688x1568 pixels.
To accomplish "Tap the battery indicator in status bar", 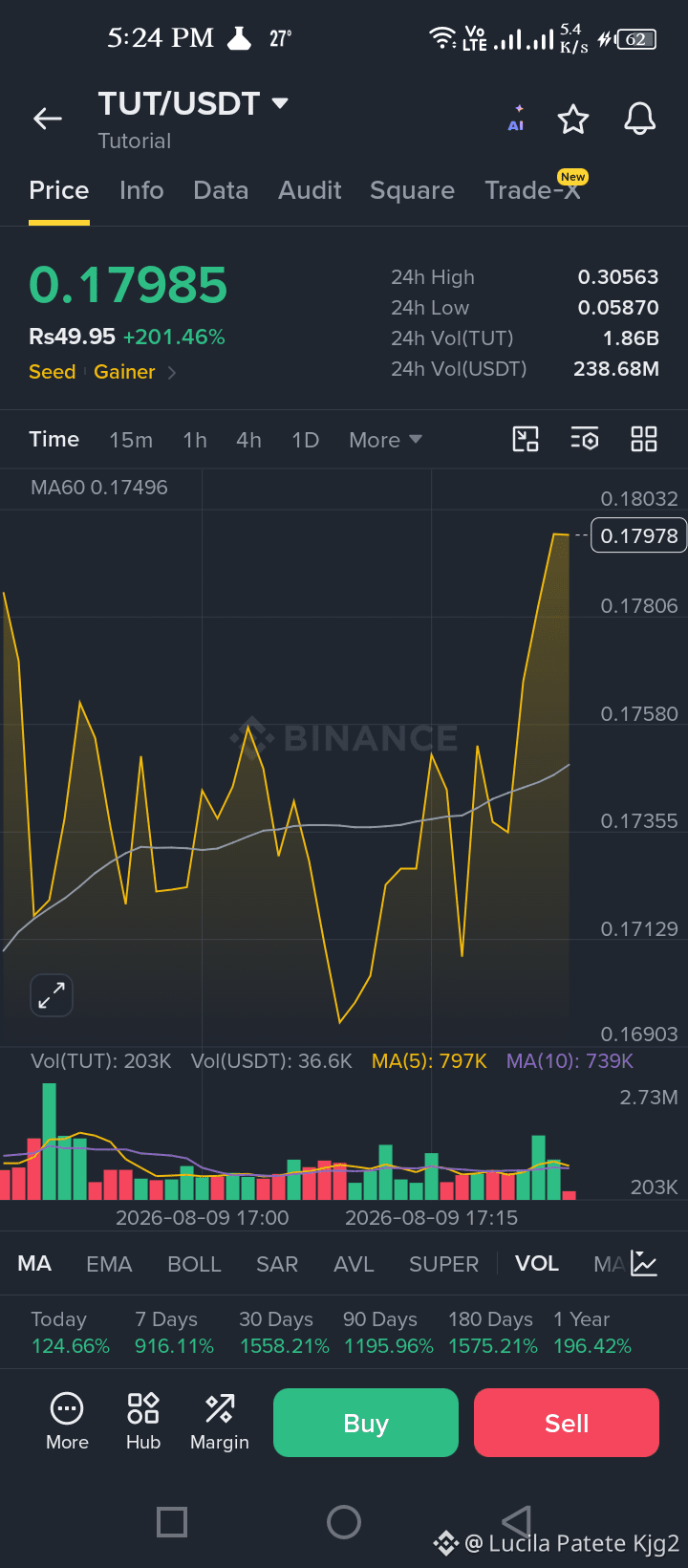I will (x=637, y=39).
